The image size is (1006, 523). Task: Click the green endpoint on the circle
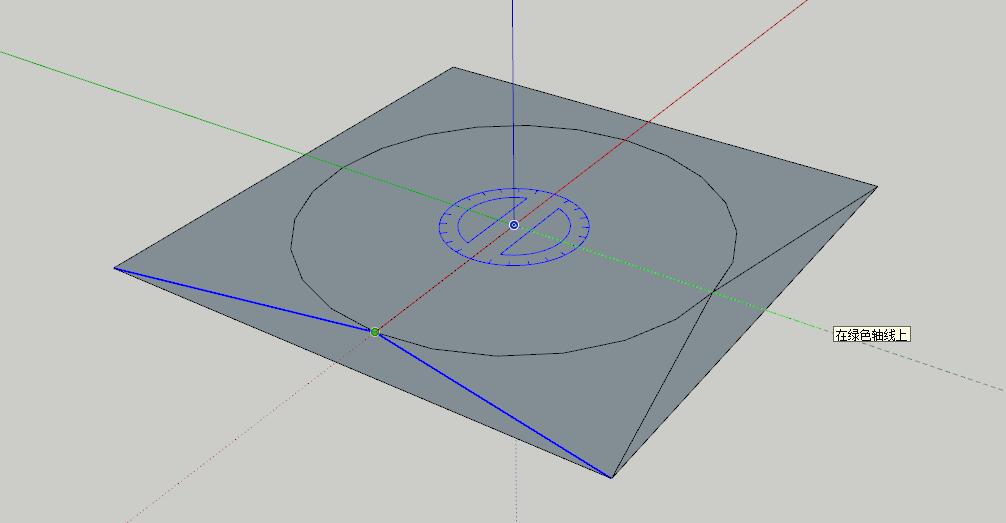375,332
